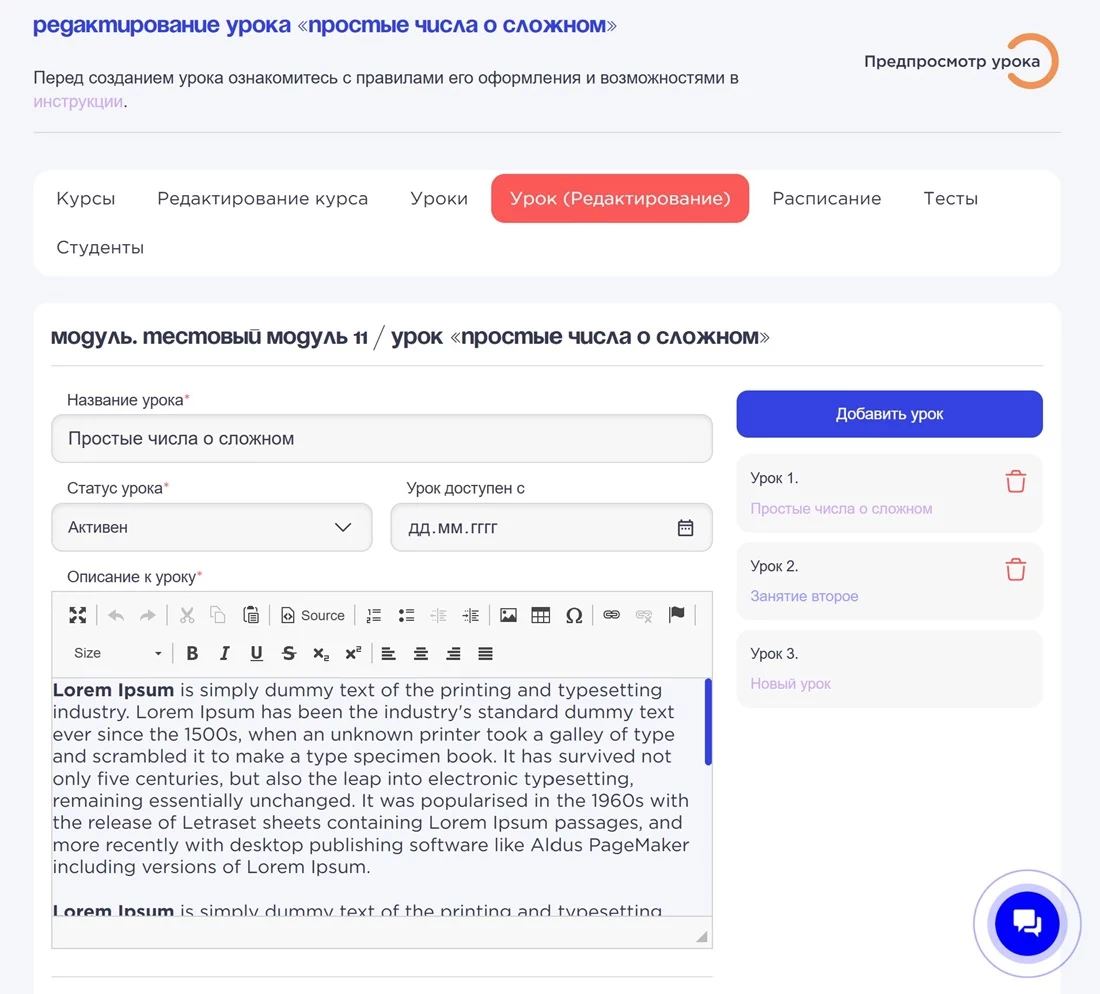The height and width of the screenshot is (994, 1100).
Task: Open the calendar picker for Урок доступен с
Action: (x=685, y=528)
